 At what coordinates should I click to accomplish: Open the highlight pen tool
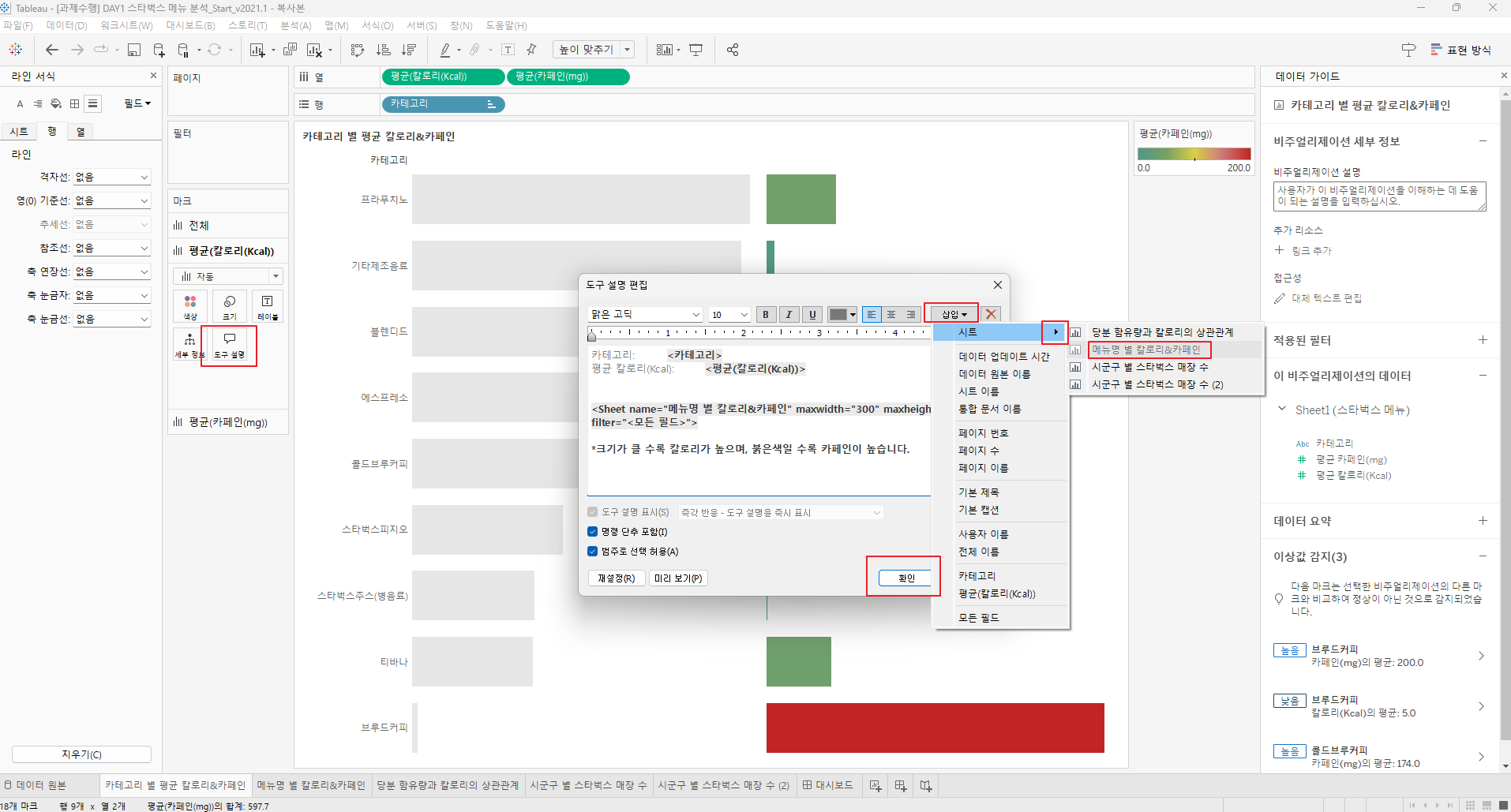point(445,50)
